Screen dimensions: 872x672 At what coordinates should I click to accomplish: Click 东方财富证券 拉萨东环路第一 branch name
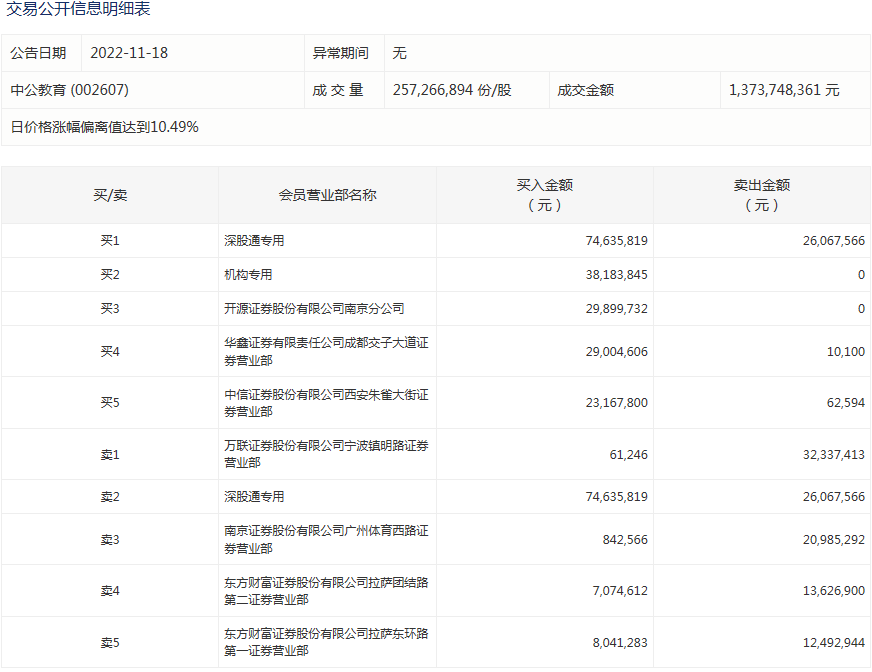click(326, 642)
